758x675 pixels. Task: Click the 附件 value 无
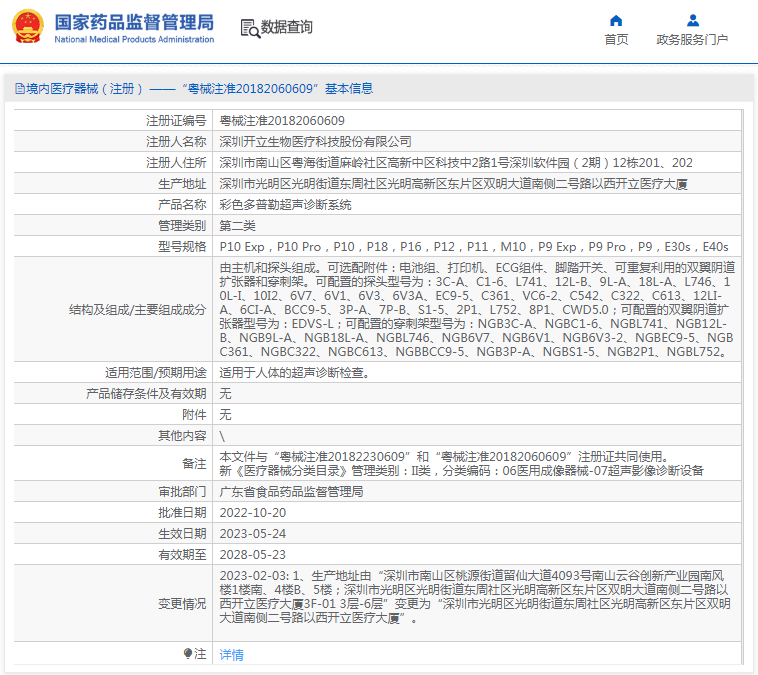coord(225,414)
